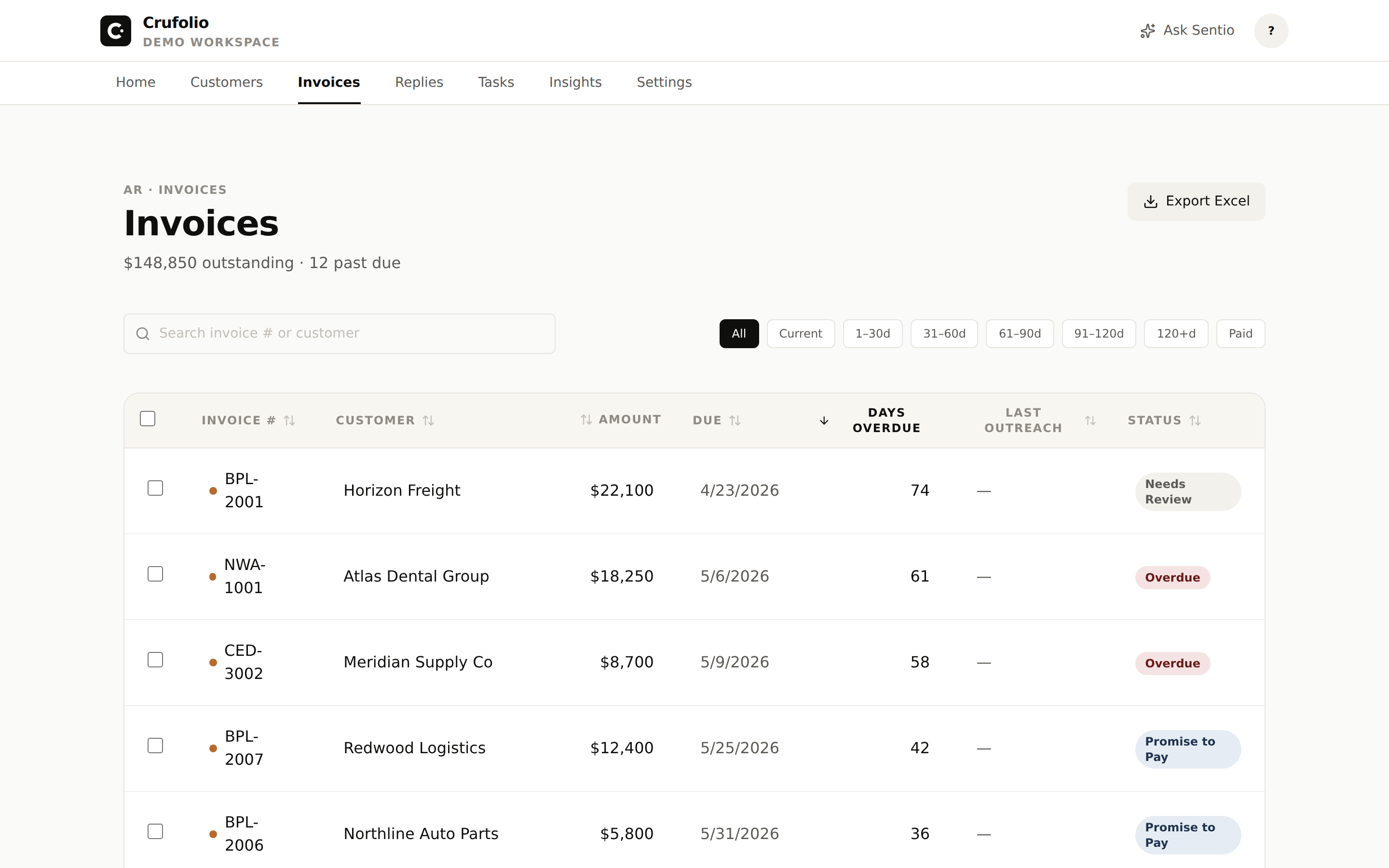Screen dimensions: 1389x868
Task: Toggle the select-all invoices checkbox
Action: tap(148, 419)
